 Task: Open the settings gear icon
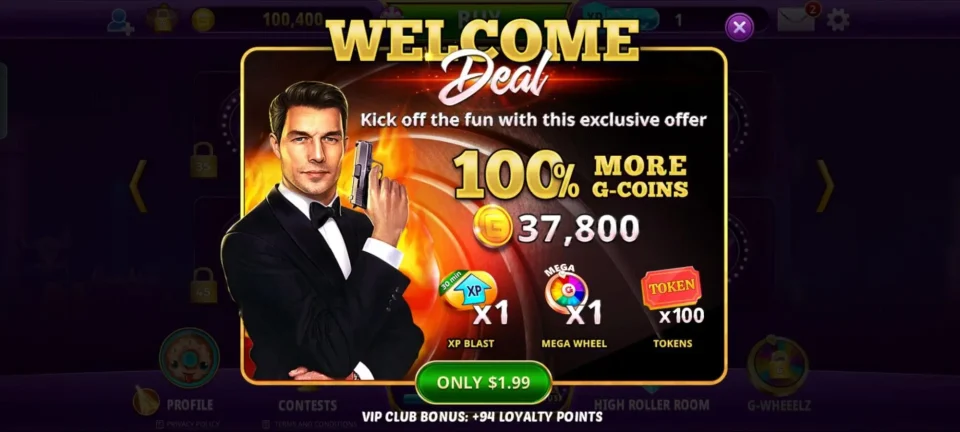pos(838,20)
